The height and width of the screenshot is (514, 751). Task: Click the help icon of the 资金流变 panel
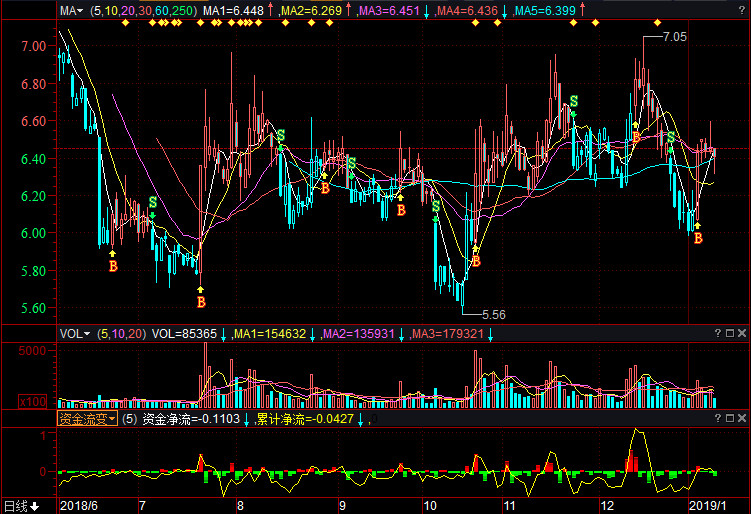717,418
